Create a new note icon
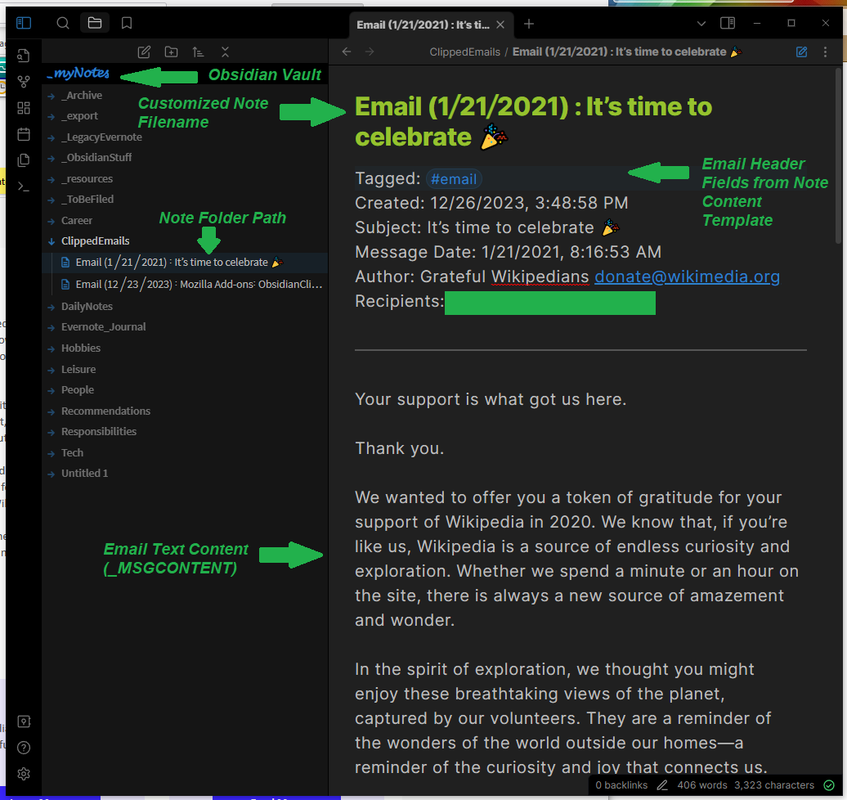 point(144,52)
